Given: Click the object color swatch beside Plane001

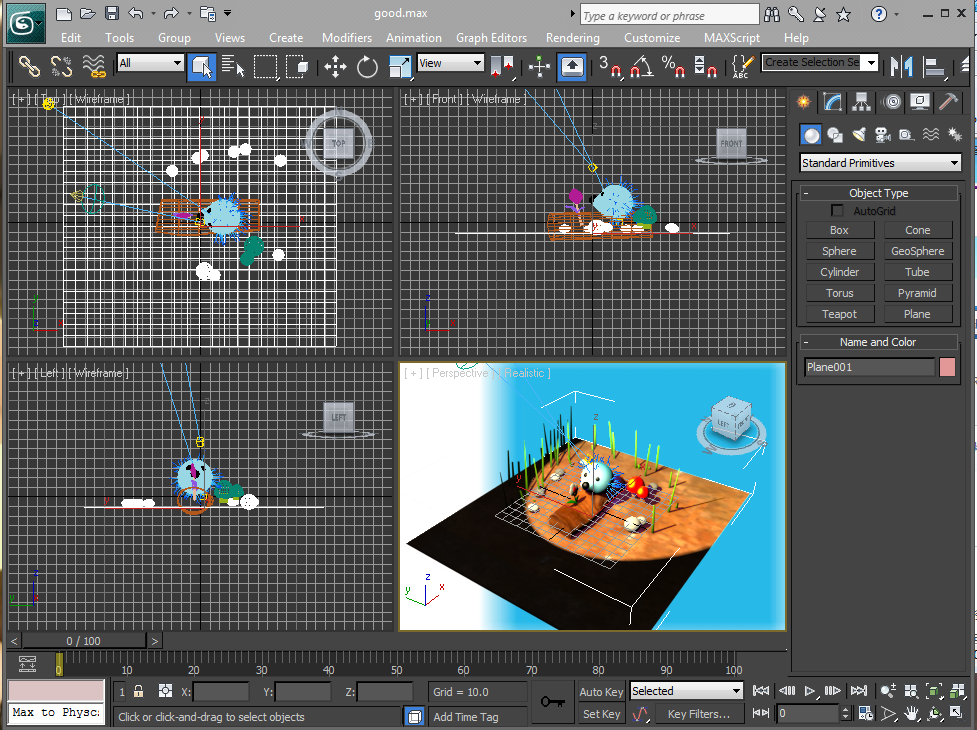Looking at the screenshot, I should pyautogui.click(x=947, y=367).
